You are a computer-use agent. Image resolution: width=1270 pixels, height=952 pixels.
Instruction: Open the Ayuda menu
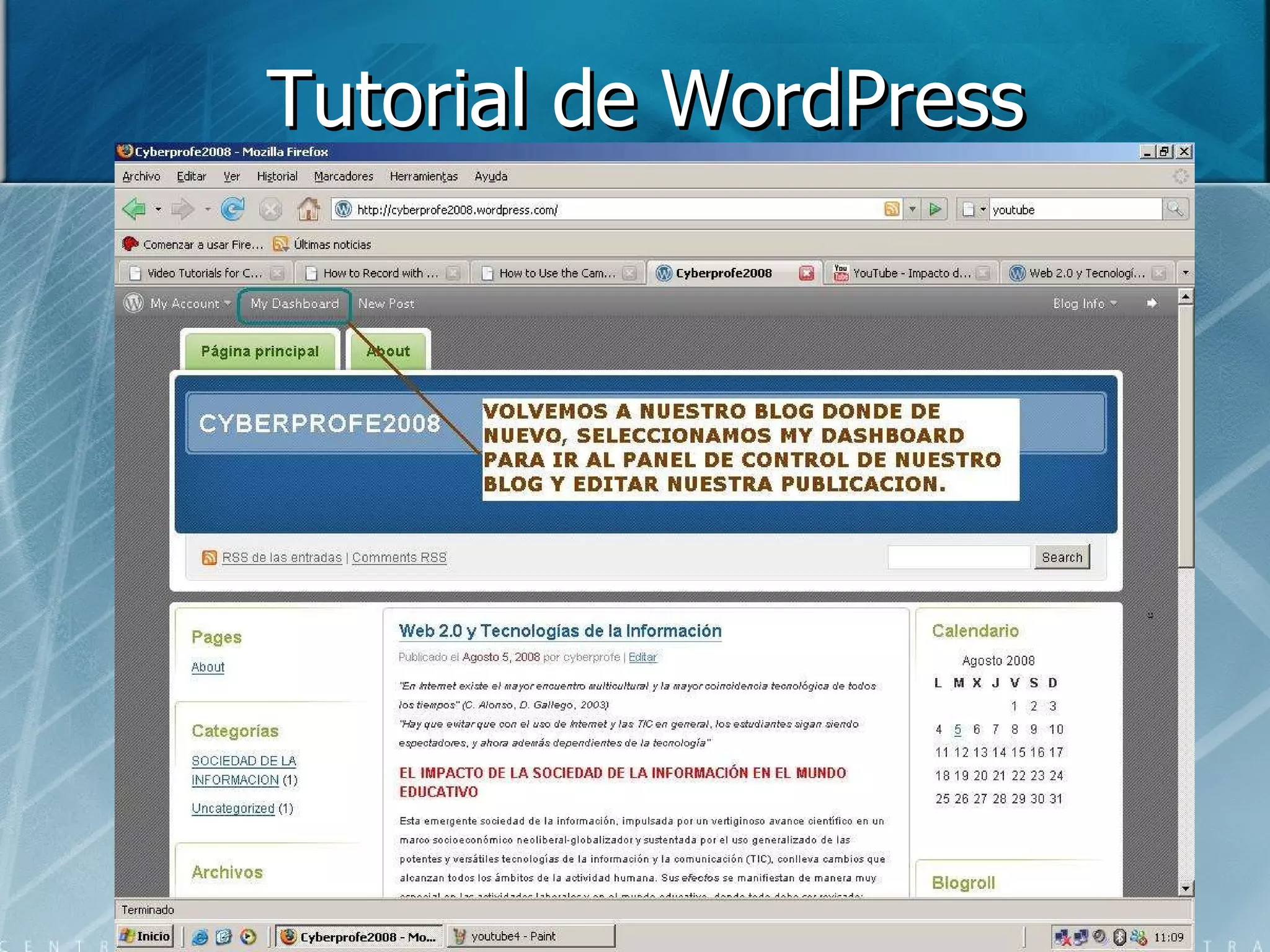491,177
